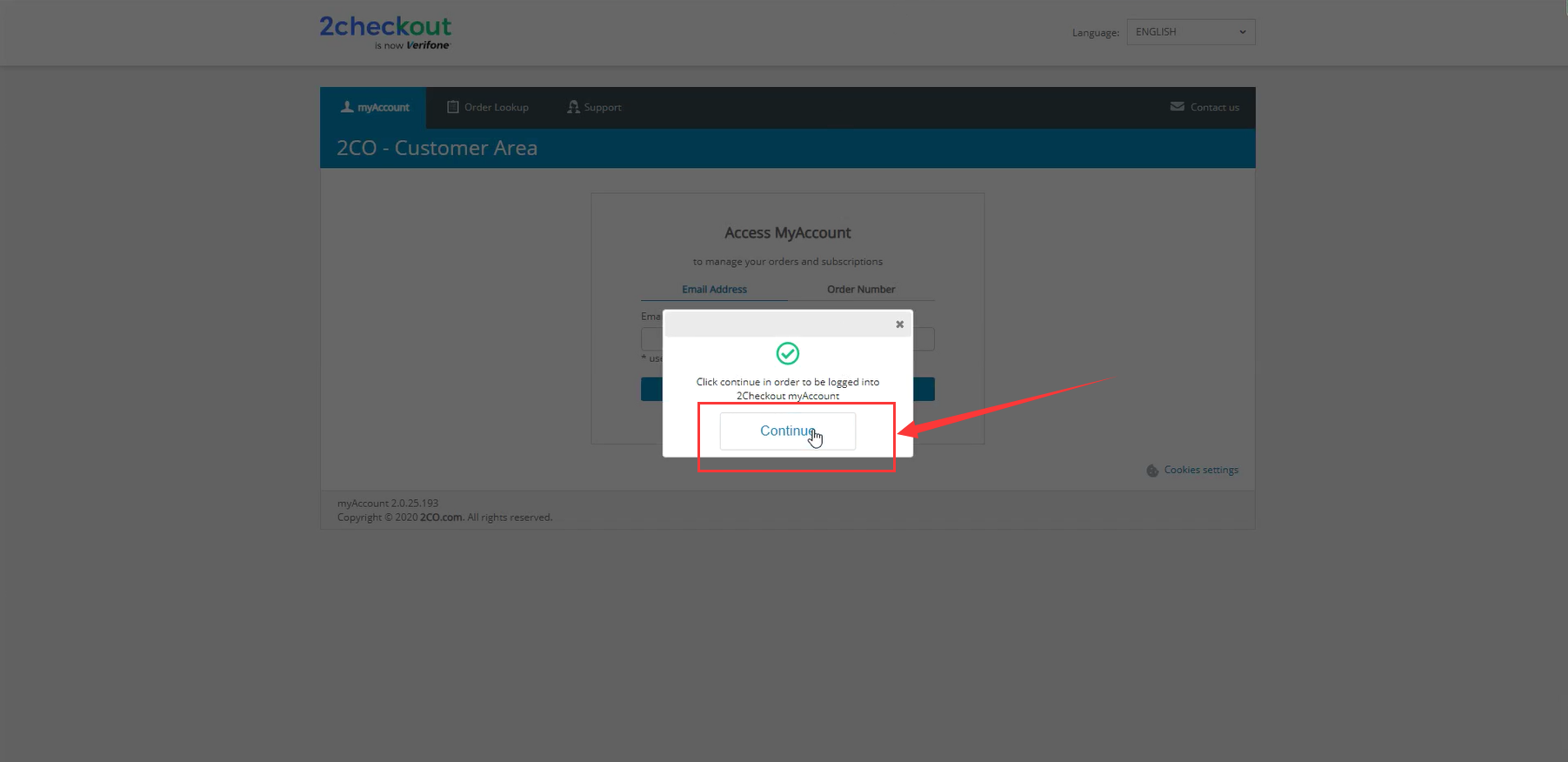Expand the language selector chevron arrow
Image resolution: width=1568 pixels, height=762 pixels.
tap(1242, 32)
